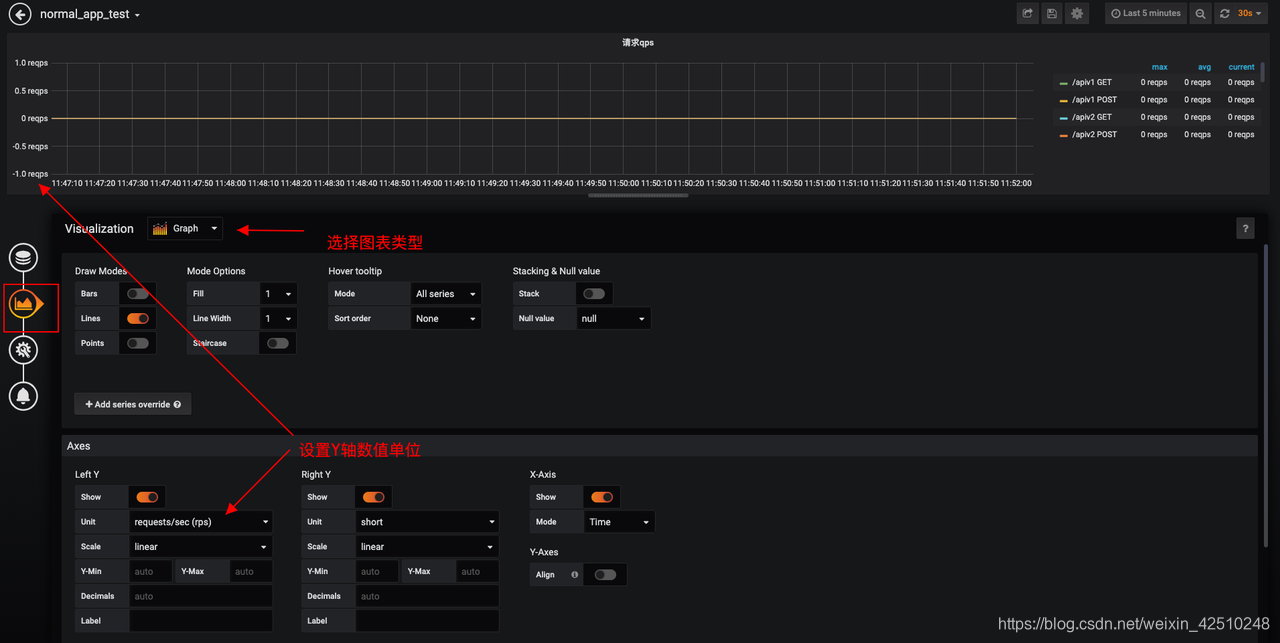Click the Right Y Decimals field
Viewport: 1280px width, 643px height.
point(427,596)
